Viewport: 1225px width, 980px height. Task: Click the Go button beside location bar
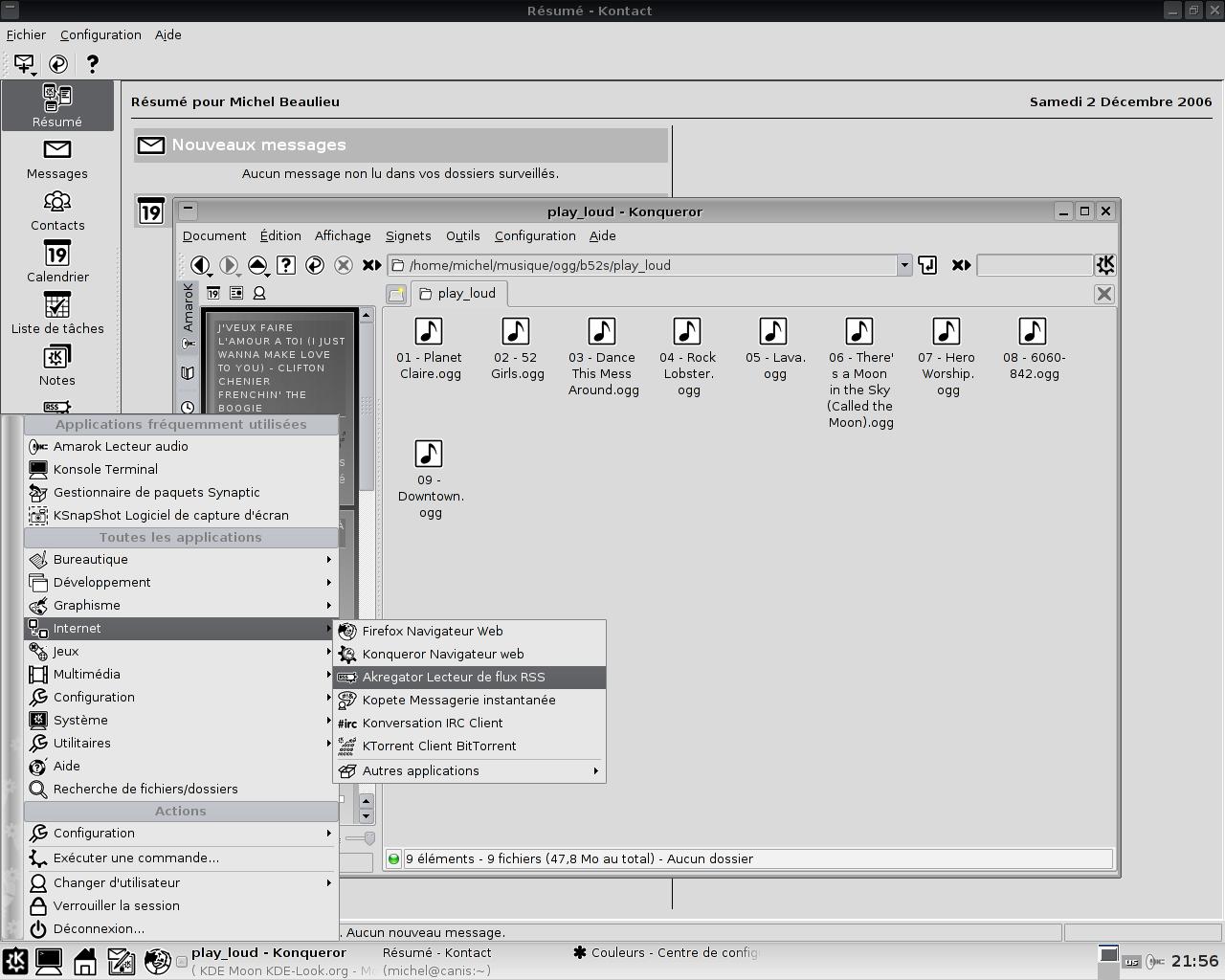tap(927, 265)
